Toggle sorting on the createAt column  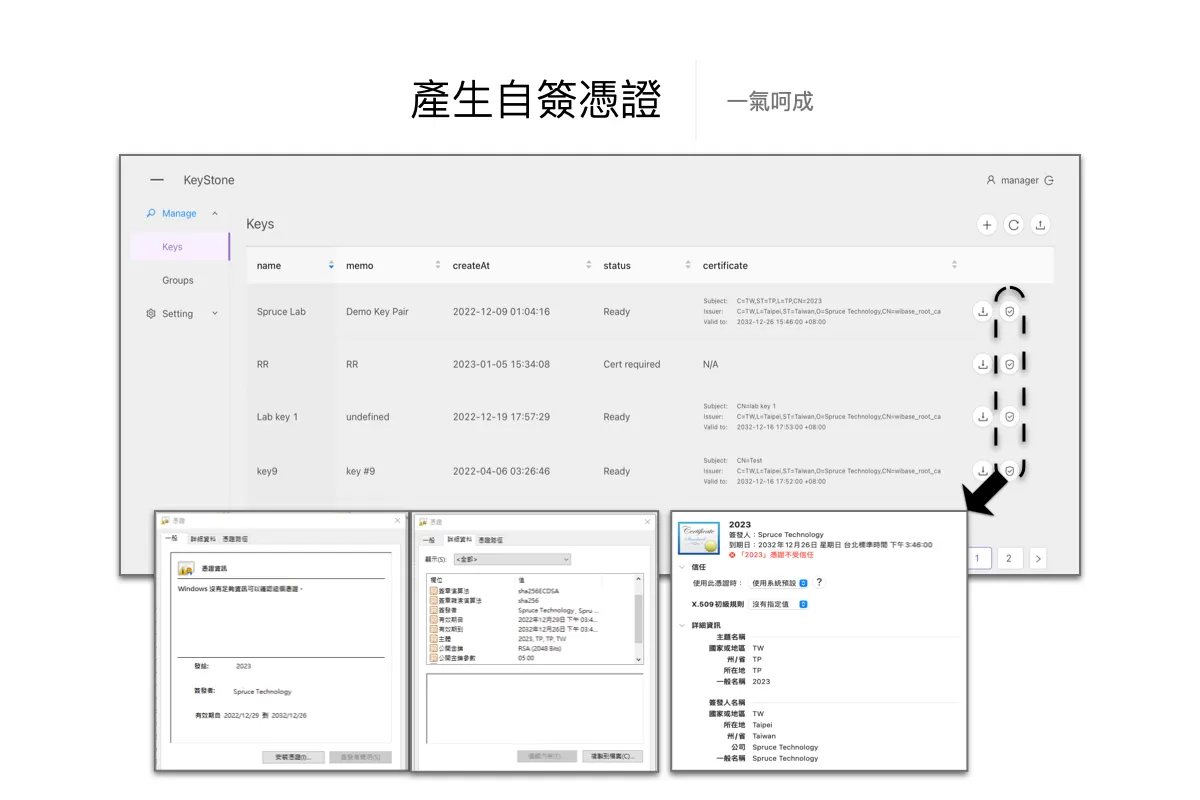pyautogui.click(x=588, y=265)
